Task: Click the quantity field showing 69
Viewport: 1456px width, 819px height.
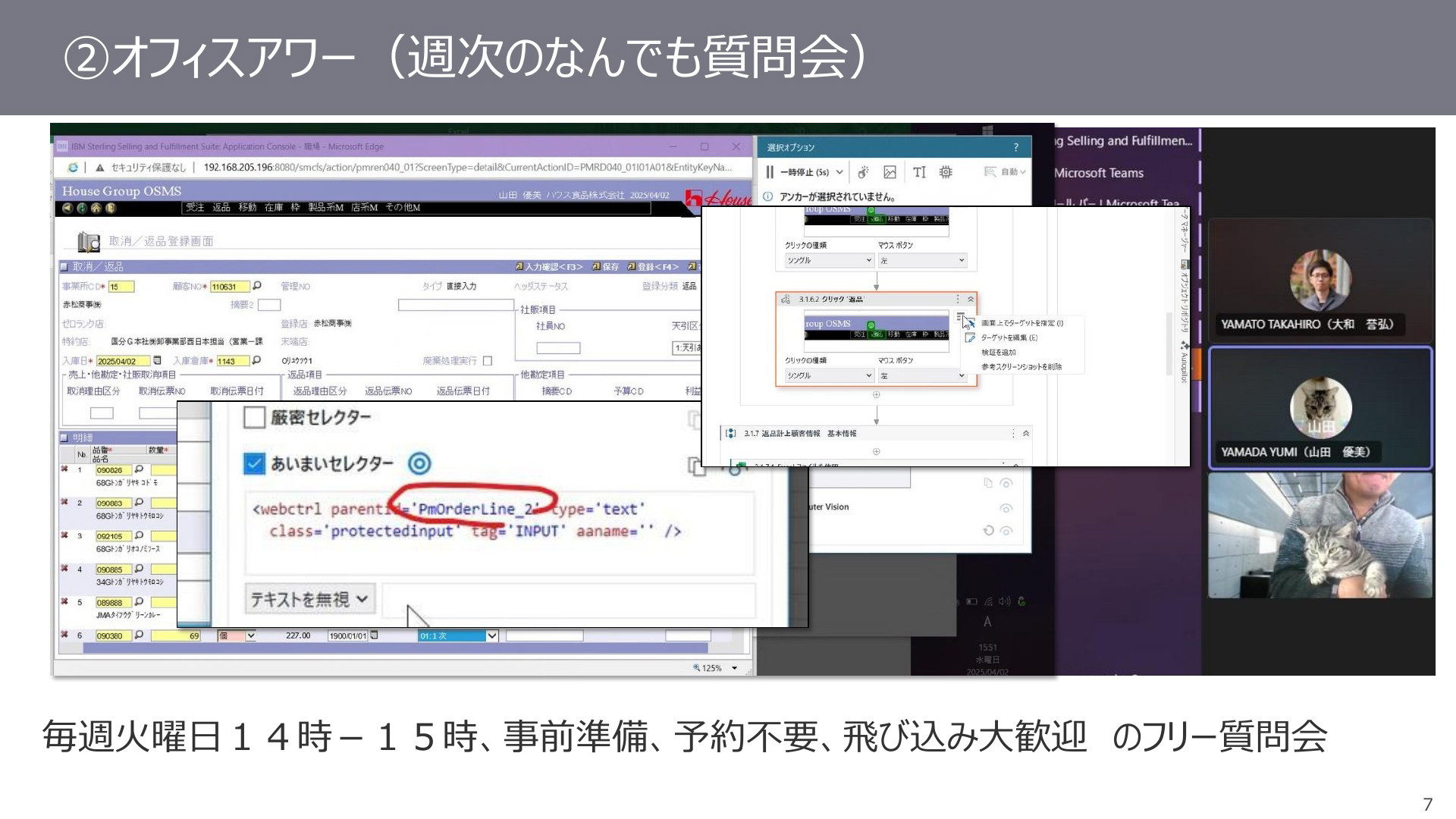Action: click(176, 635)
